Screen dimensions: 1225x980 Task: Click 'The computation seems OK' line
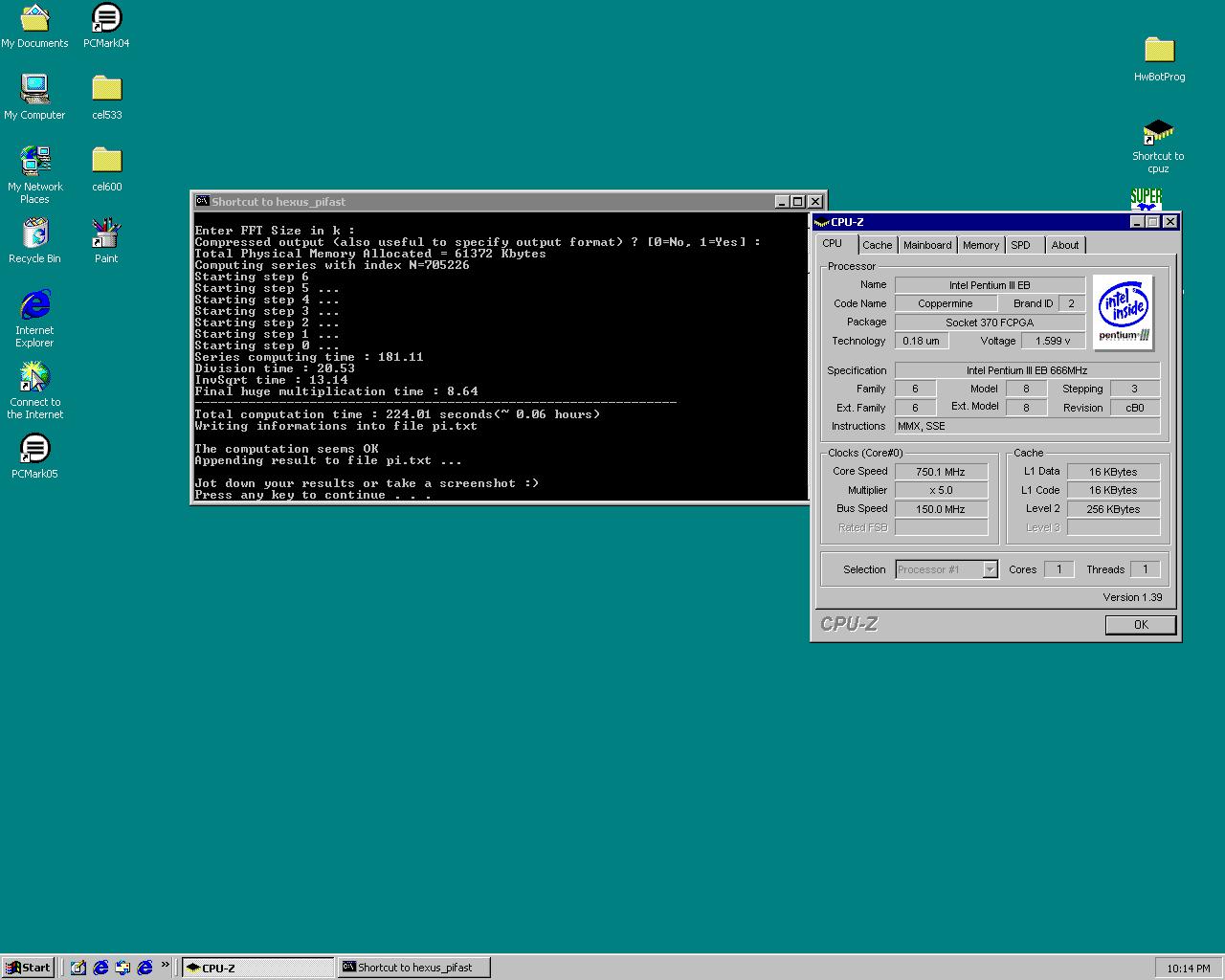286,449
